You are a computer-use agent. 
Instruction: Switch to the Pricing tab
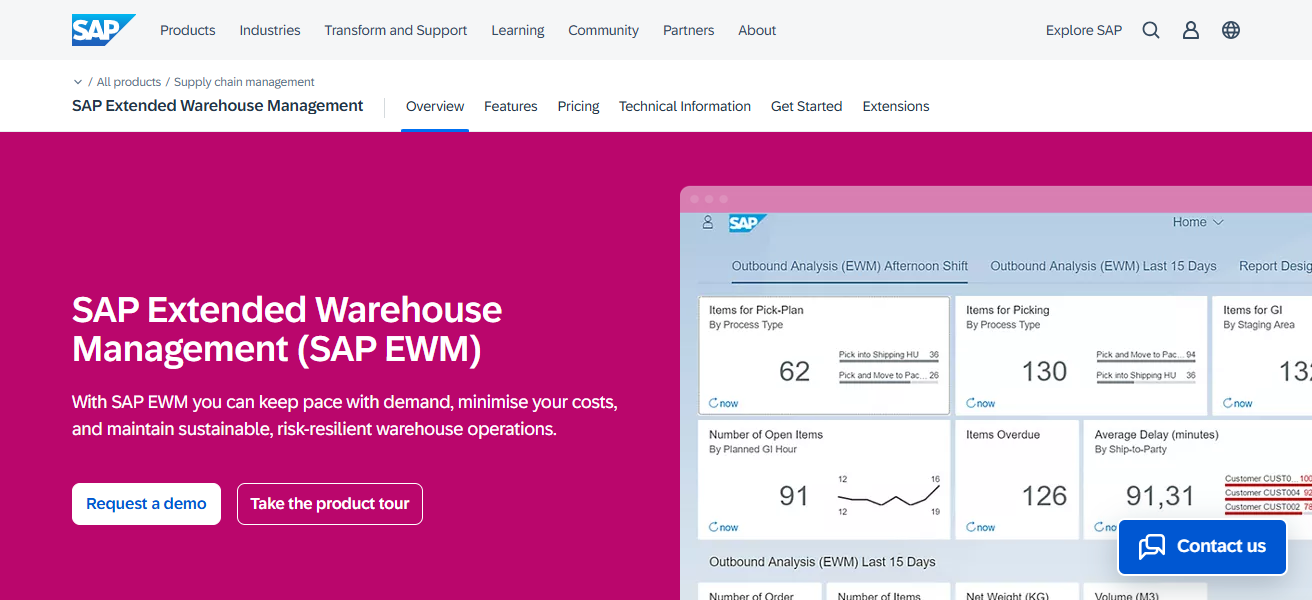coord(579,106)
